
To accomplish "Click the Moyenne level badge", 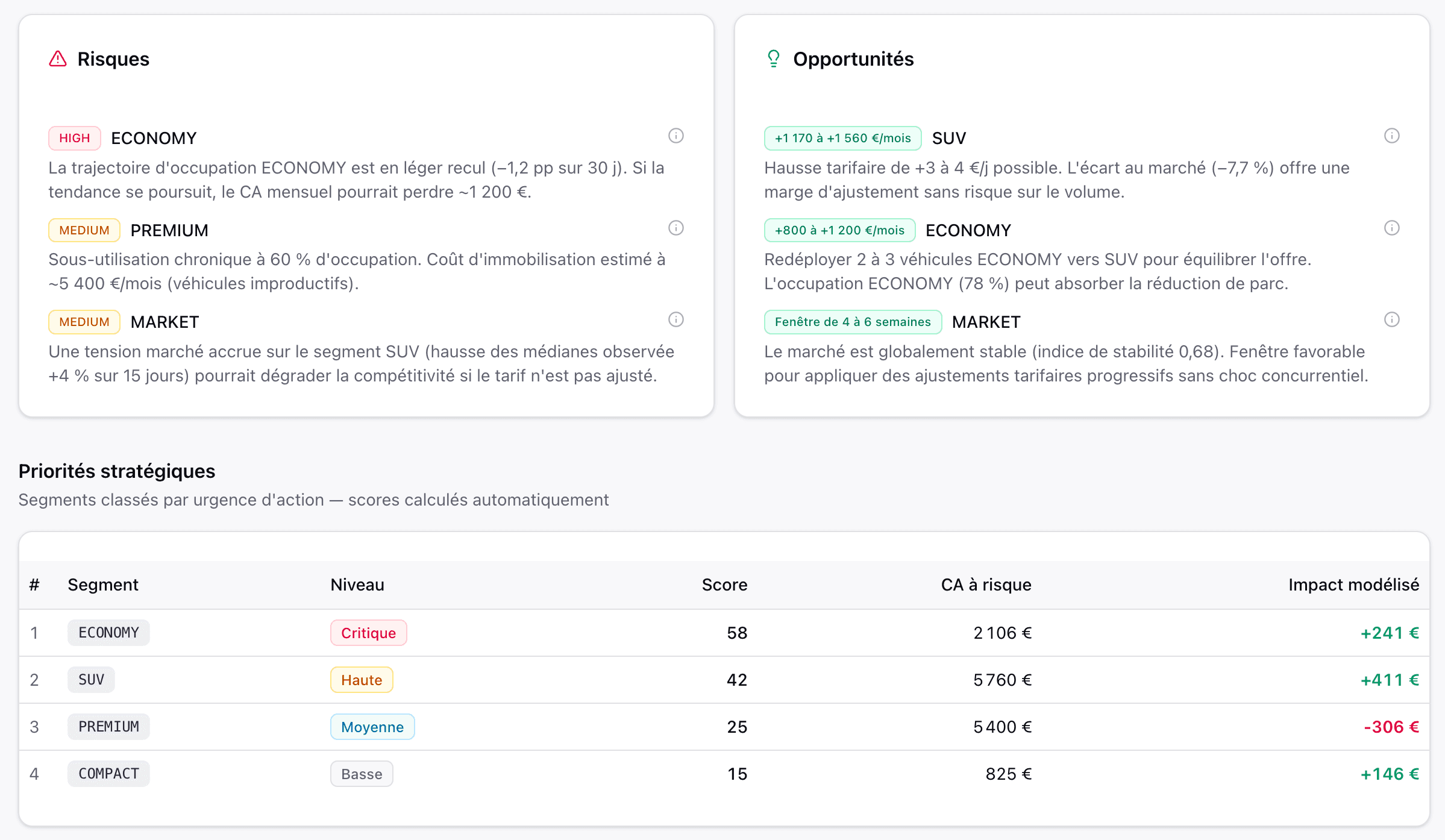I will tap(372, 727).
